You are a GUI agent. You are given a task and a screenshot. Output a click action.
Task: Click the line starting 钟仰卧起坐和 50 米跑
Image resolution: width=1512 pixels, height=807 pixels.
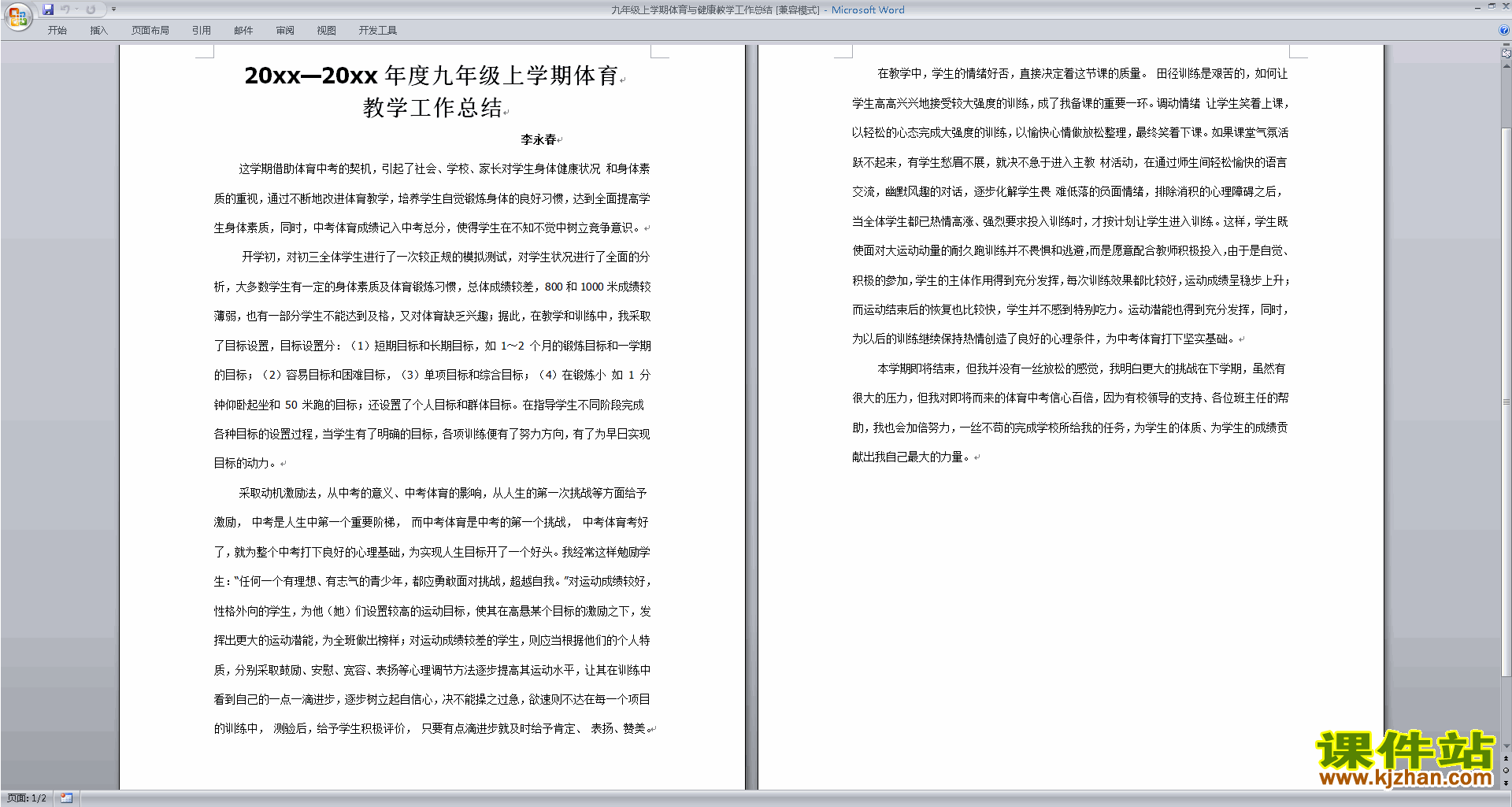pyautogui.click(x=429, y=405)
